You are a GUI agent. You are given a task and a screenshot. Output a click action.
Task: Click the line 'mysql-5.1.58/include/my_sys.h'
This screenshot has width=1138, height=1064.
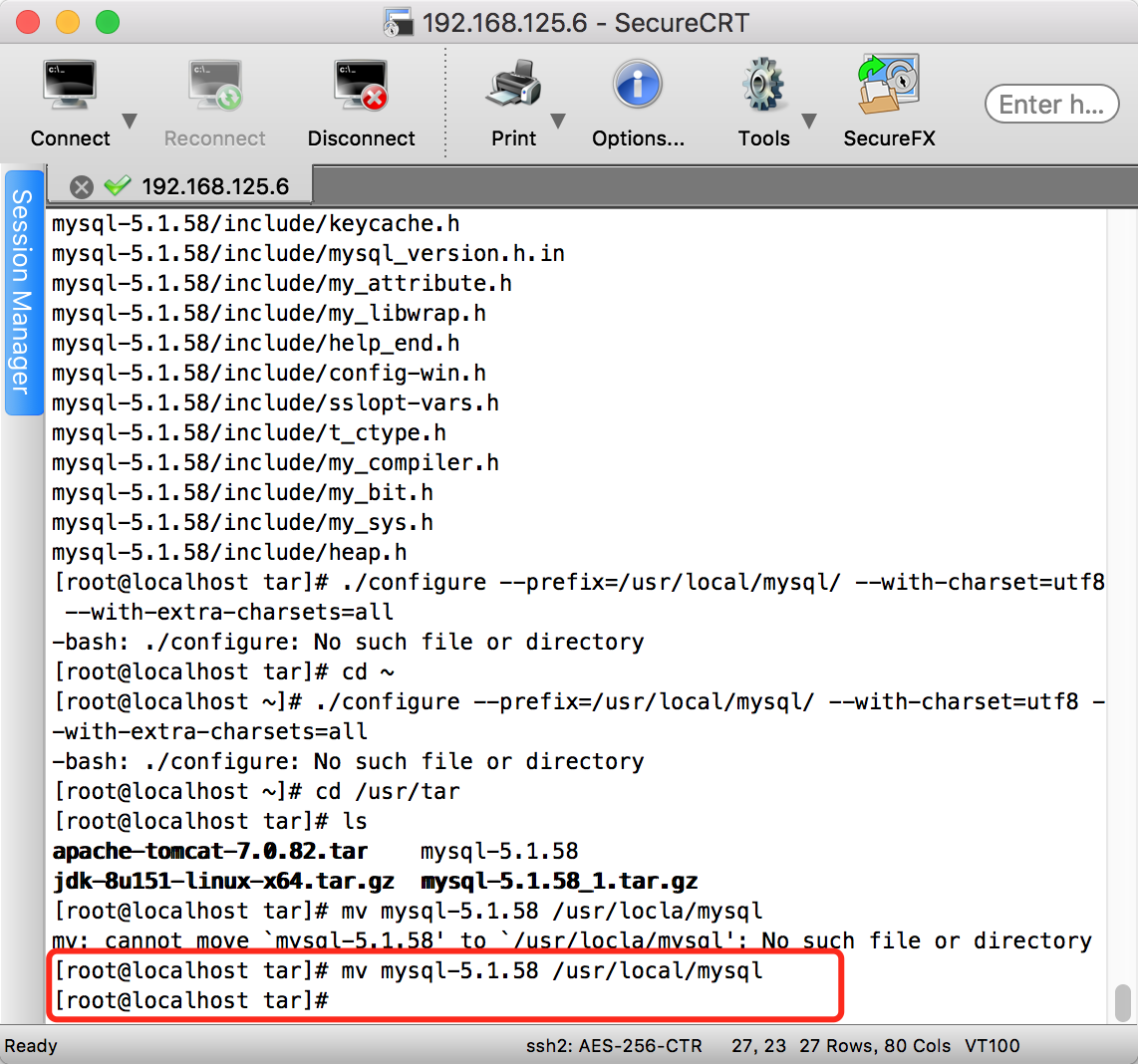click(x=242, y=523)
